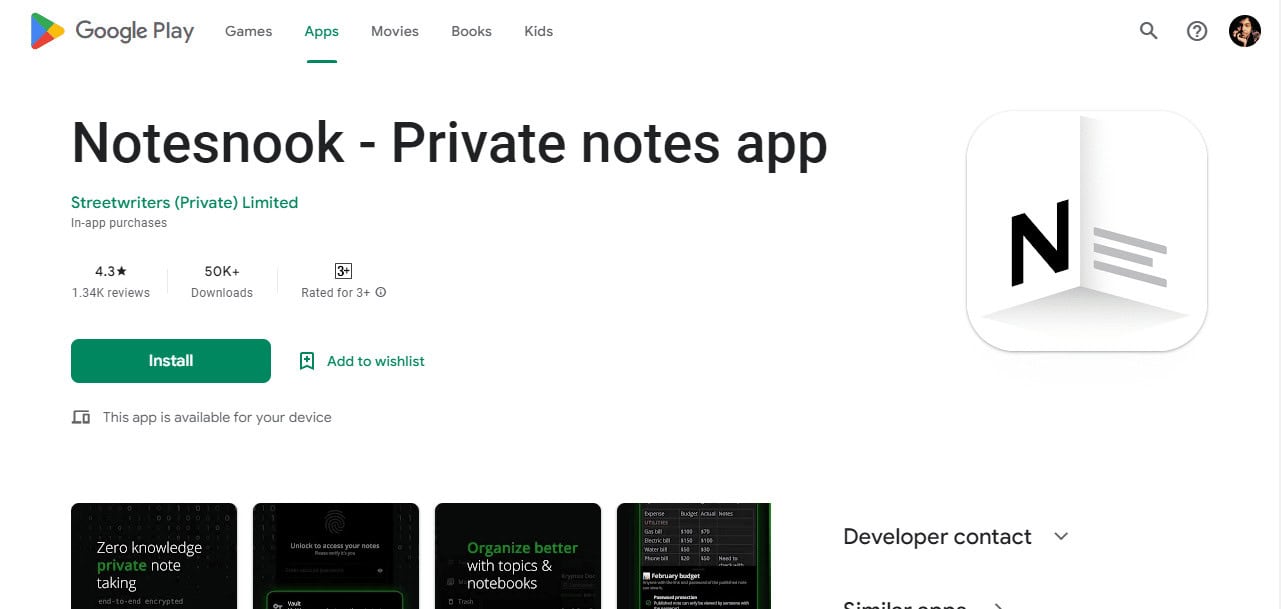Open the Unlock to access notes screenshot

click(x=336, y=556)
